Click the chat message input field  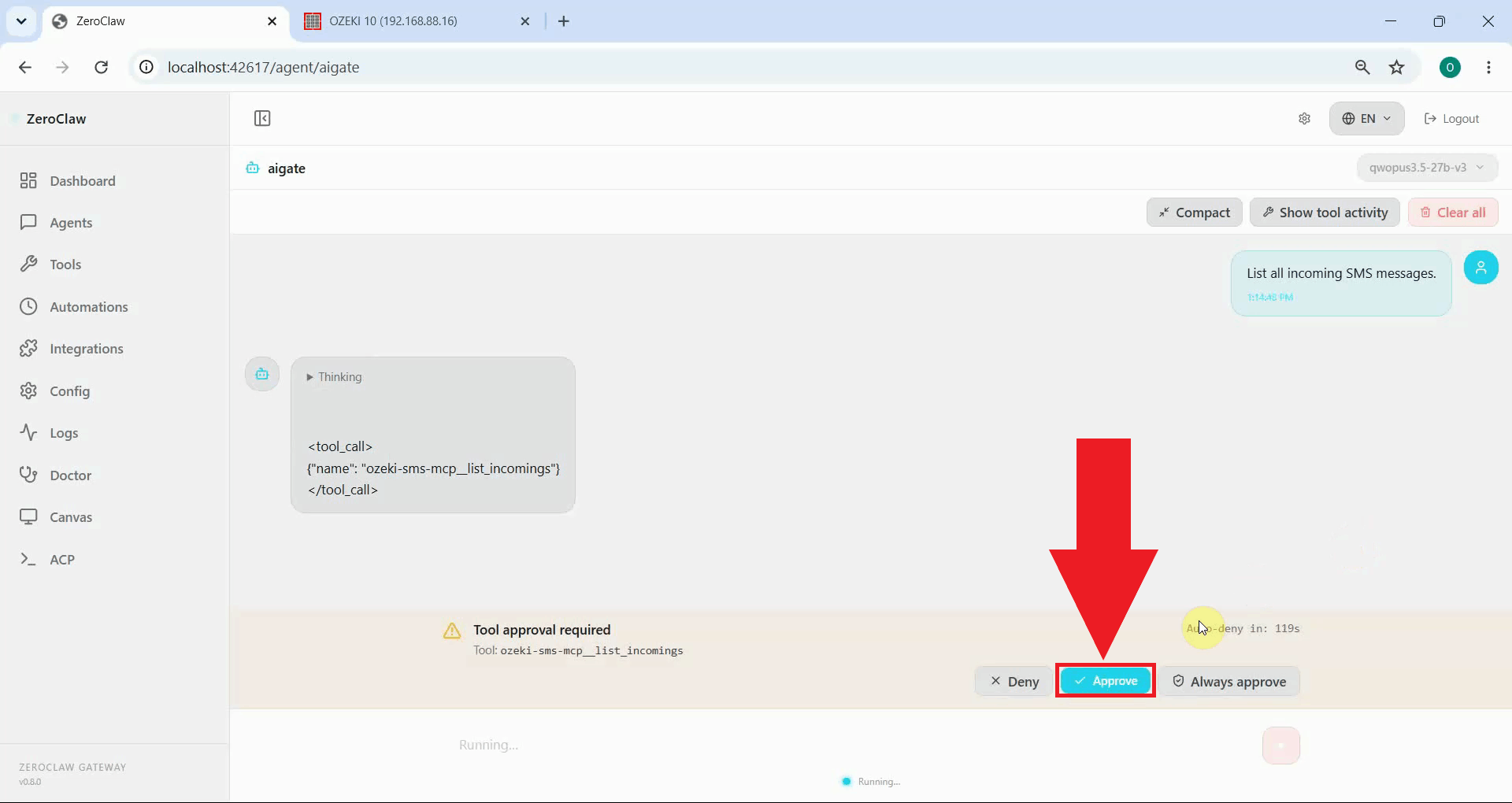(x=850, y=745)
